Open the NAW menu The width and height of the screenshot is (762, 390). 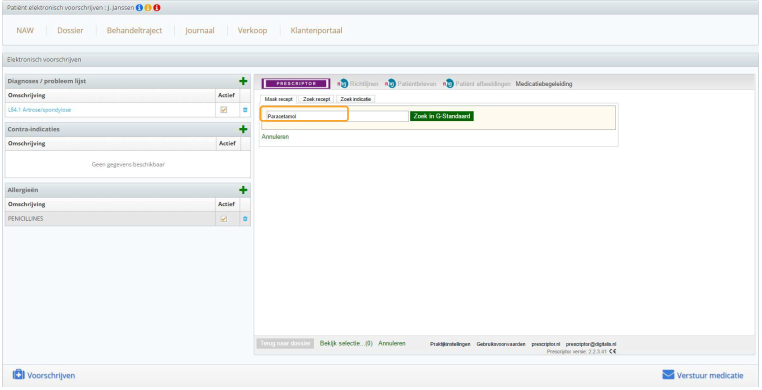point(25,30)
